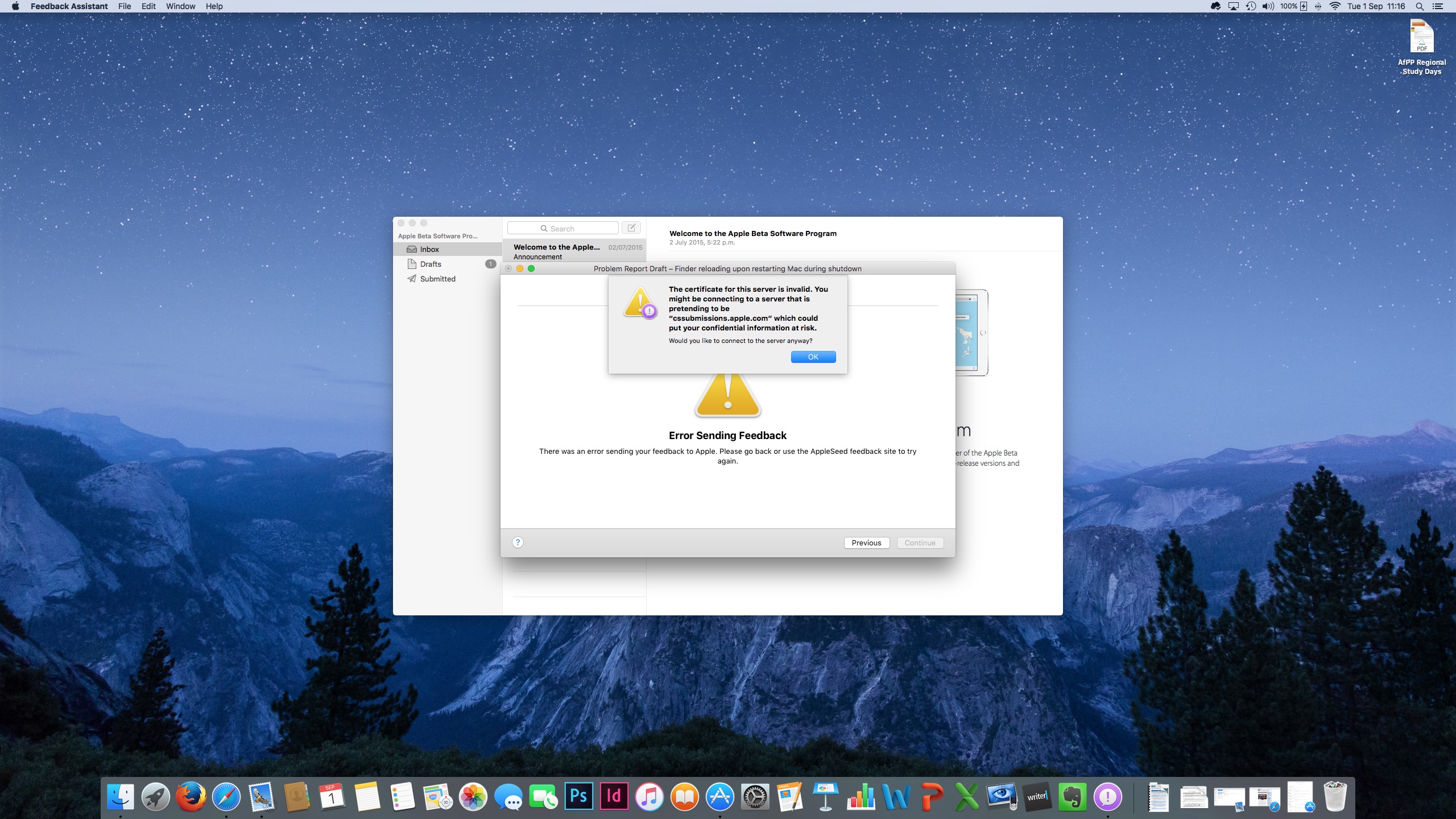
Task: Launch Microsoft Word from the Dock
Action: pos(896,796)
